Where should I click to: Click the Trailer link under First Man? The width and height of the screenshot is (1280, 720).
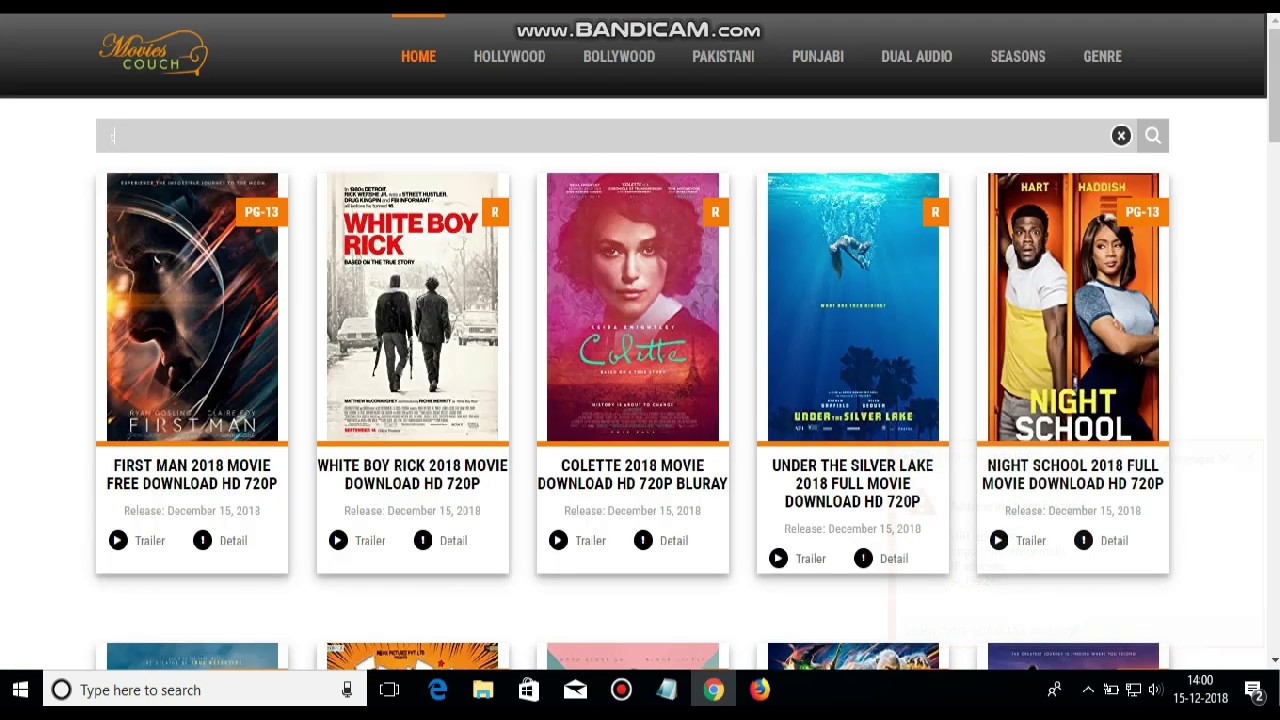coord(150,541)
